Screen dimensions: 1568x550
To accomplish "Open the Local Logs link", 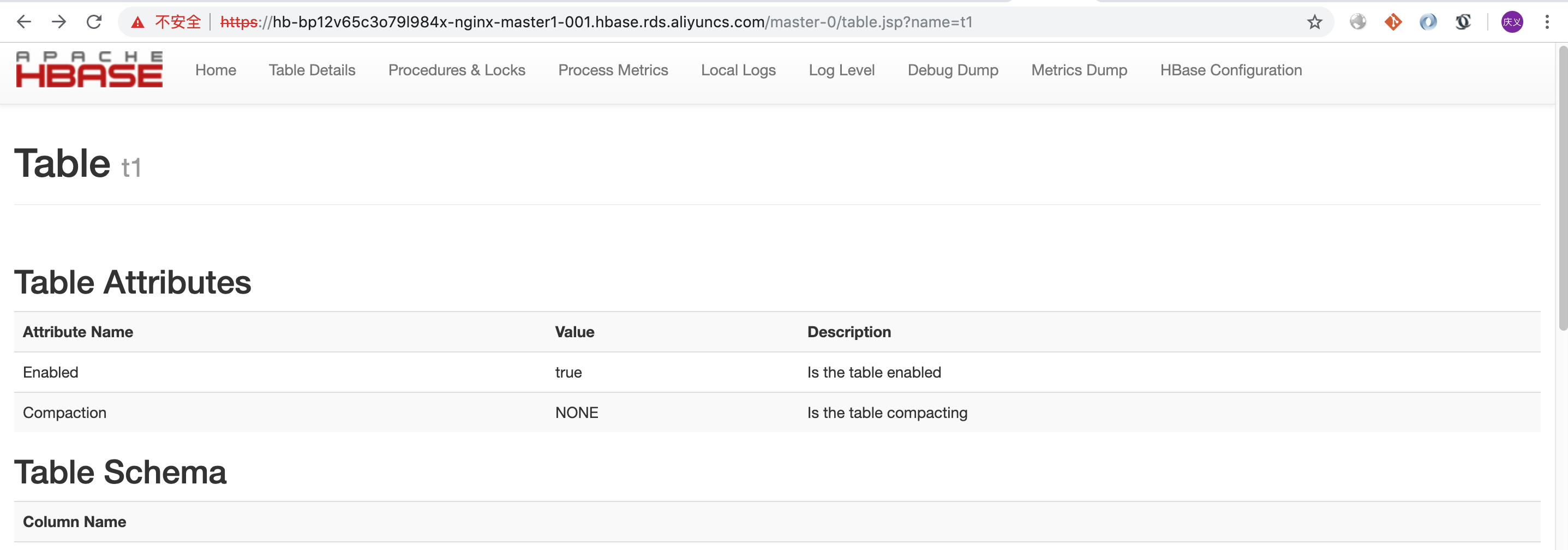I will point(738,70).
